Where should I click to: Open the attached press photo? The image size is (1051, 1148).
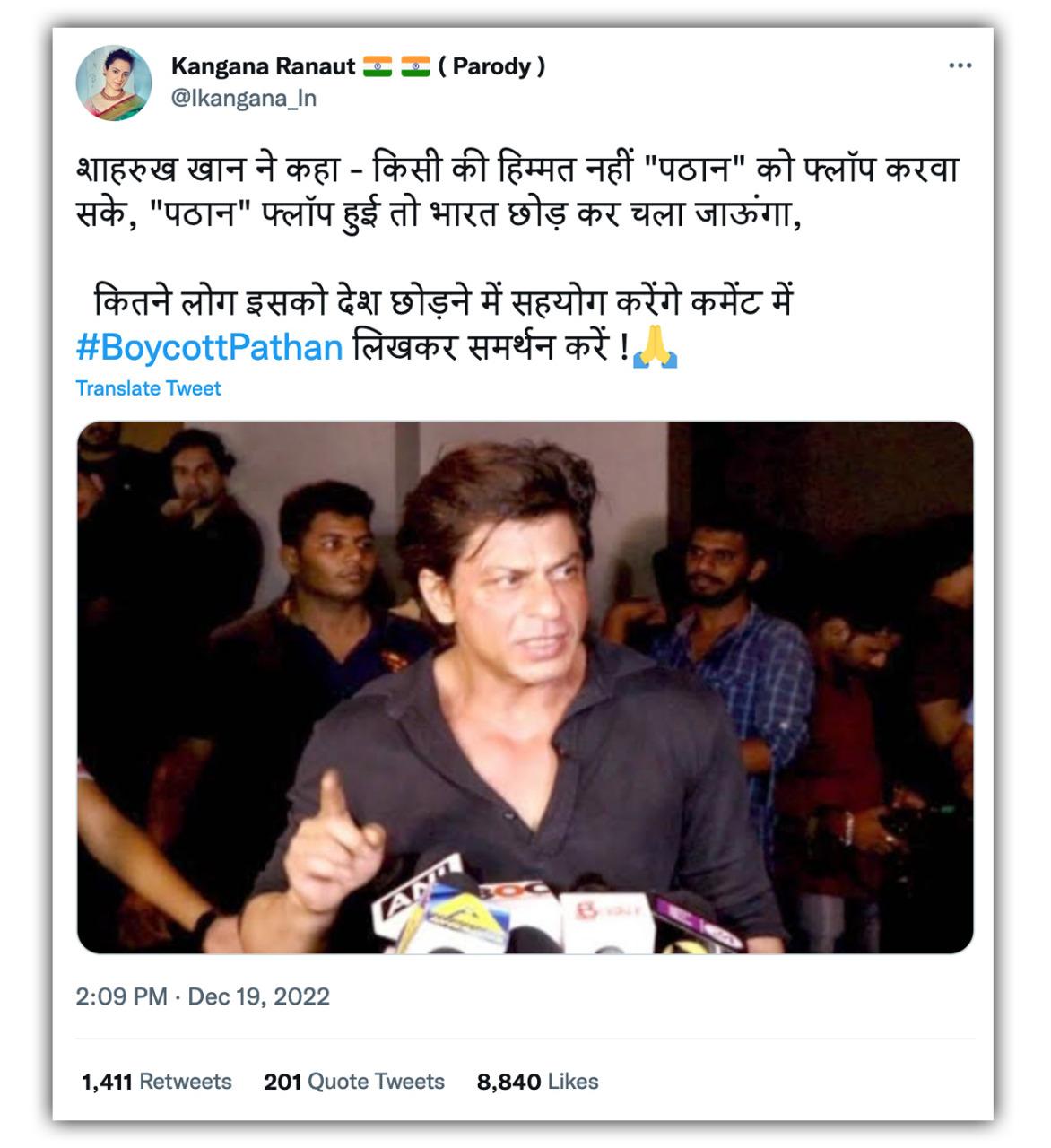coord(525,686)
